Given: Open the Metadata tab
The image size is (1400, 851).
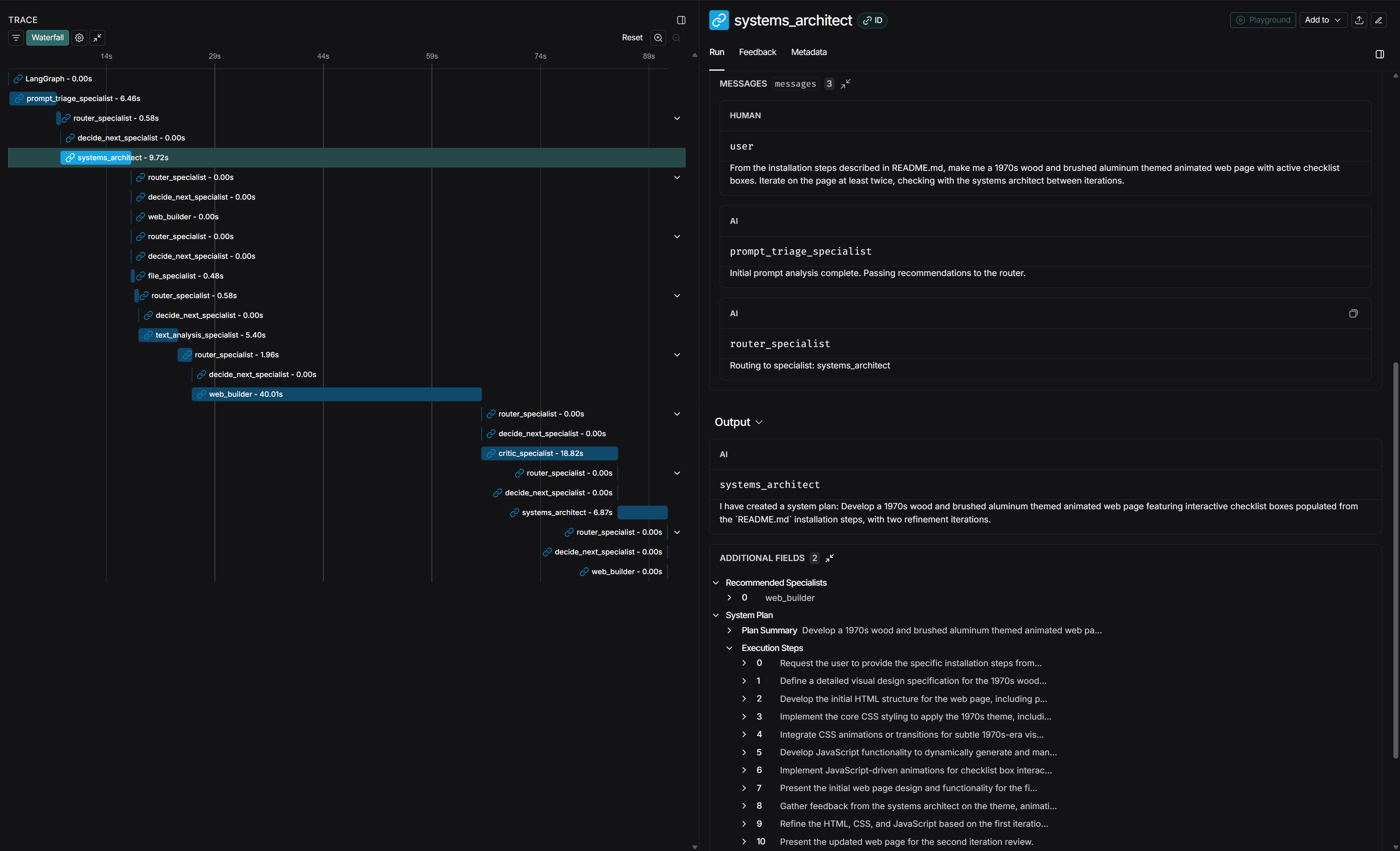Looking at the screenshot, I should click(x=809, y=52).
